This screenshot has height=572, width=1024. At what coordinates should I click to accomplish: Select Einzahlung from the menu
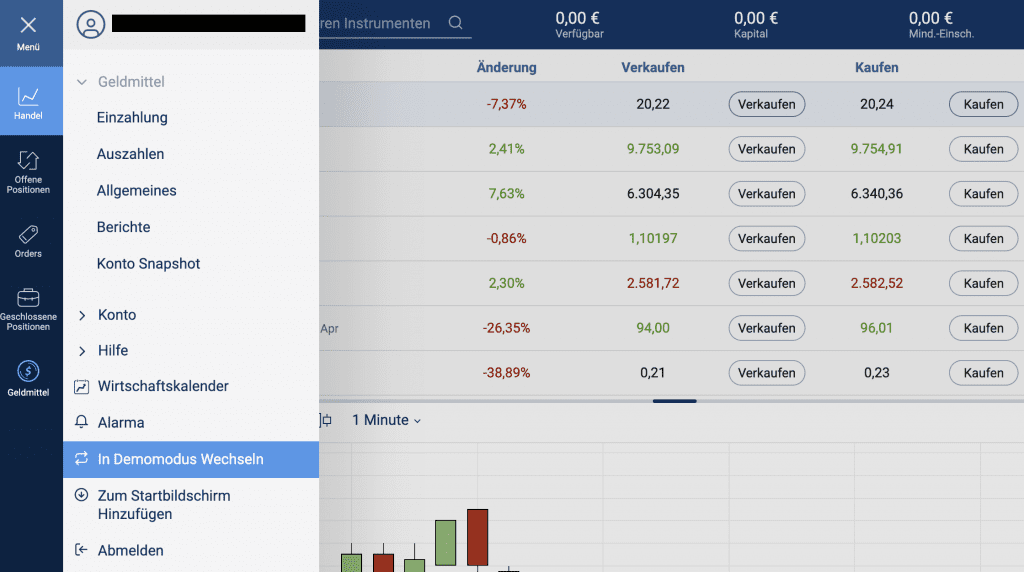[x=132, y=118]
